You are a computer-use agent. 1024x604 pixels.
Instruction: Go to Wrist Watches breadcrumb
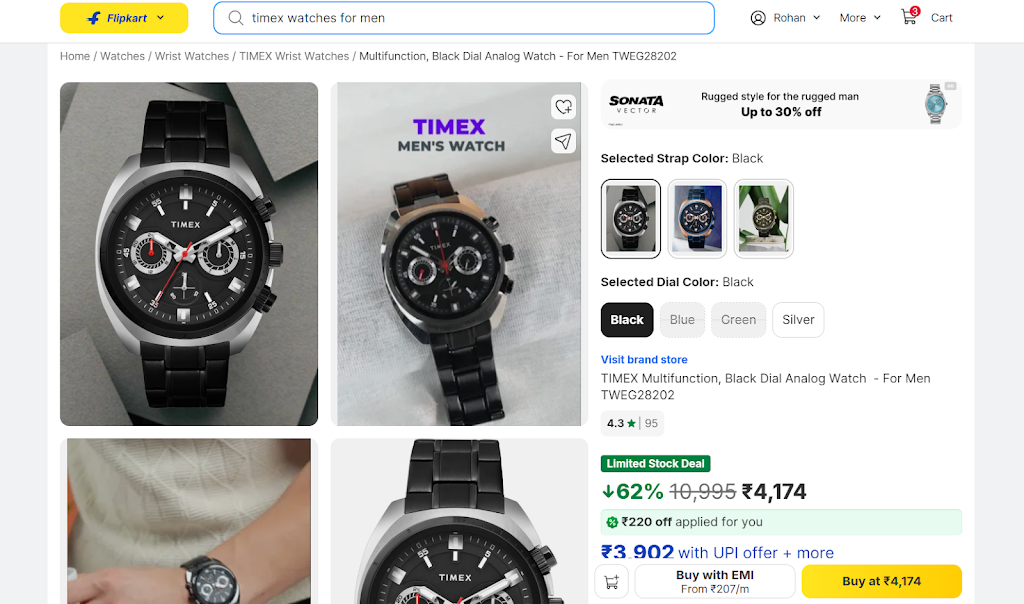click(192, 56)
